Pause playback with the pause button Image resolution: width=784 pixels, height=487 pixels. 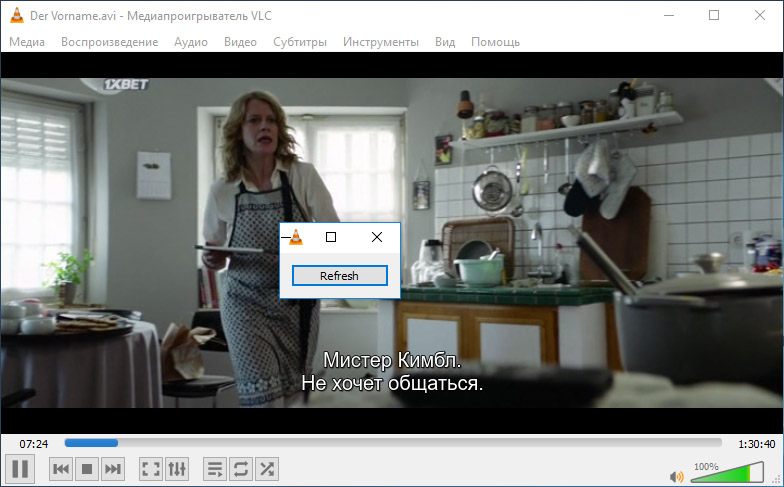pyautogui.click(x=20, y=469)
